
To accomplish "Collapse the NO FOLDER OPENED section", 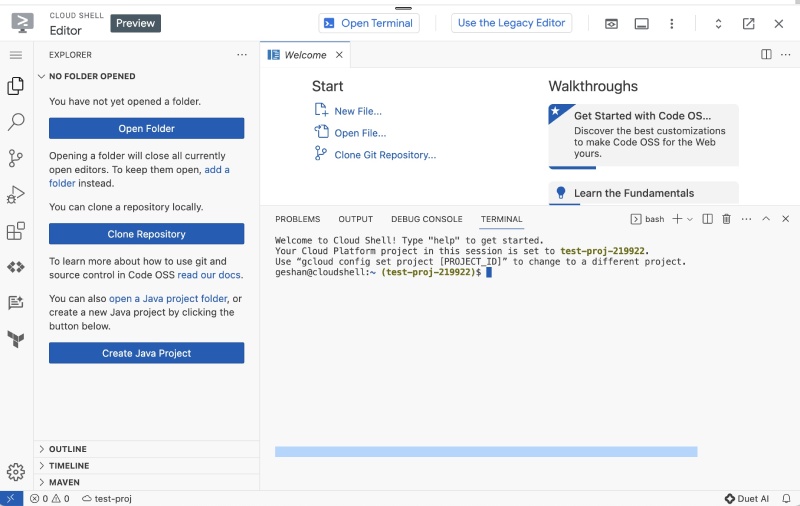I will tap(147, 76).
